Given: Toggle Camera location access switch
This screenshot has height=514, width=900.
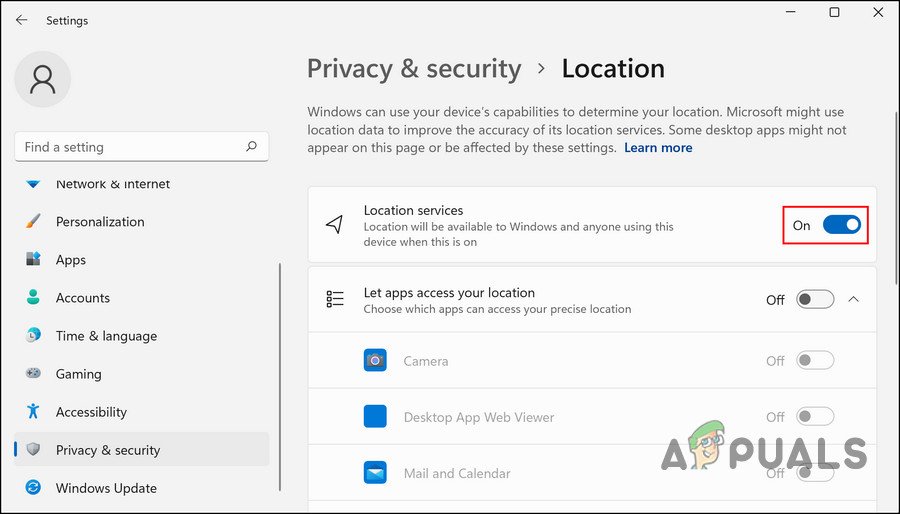Looking at the screenshot, I should pos(815,360).
